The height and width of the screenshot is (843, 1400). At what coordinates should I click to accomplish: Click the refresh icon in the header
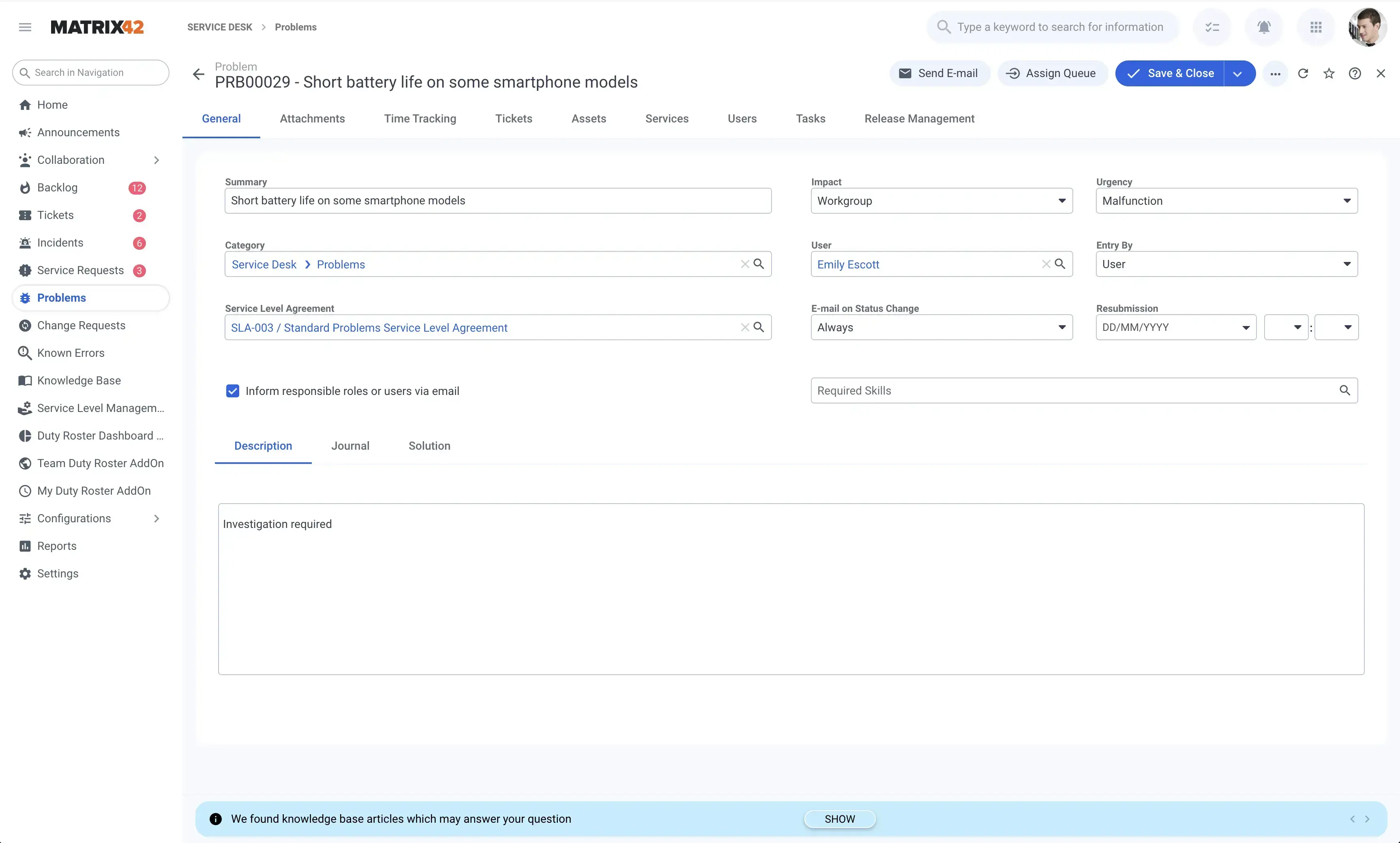click(x=1303, y=73)
